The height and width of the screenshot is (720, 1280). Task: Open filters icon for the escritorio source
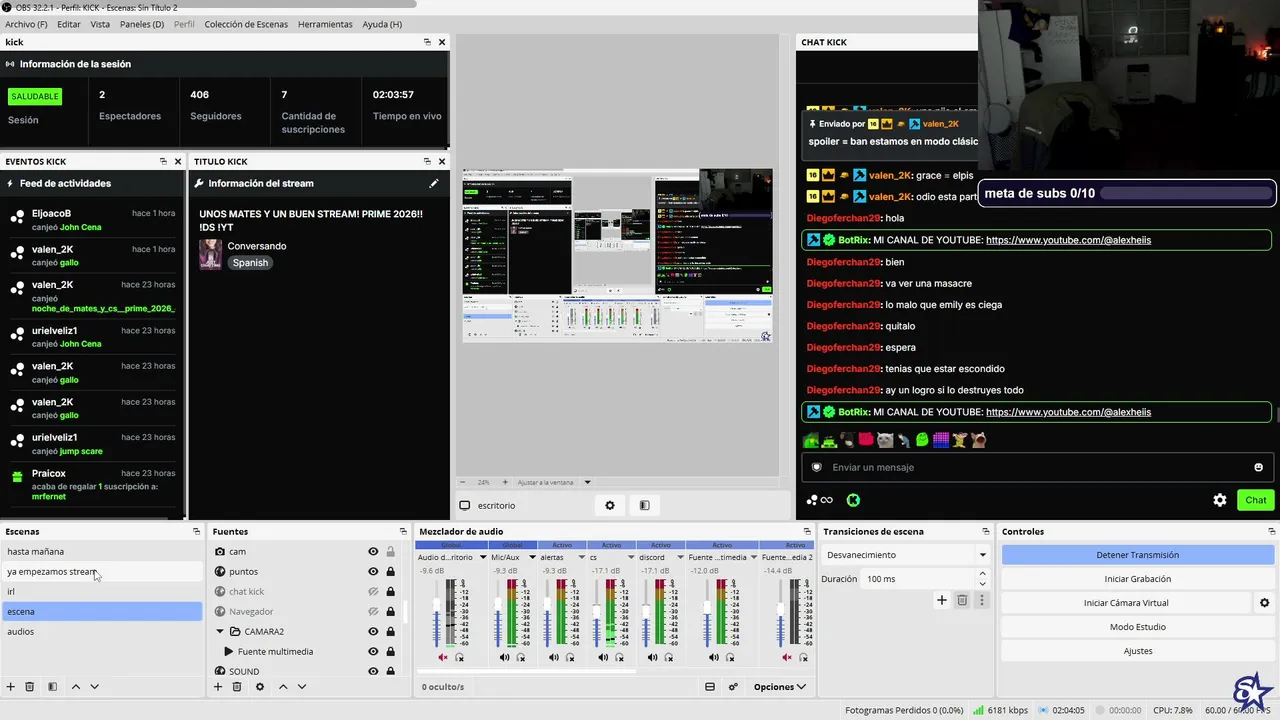pyautogui.click(x=645, y=505)
